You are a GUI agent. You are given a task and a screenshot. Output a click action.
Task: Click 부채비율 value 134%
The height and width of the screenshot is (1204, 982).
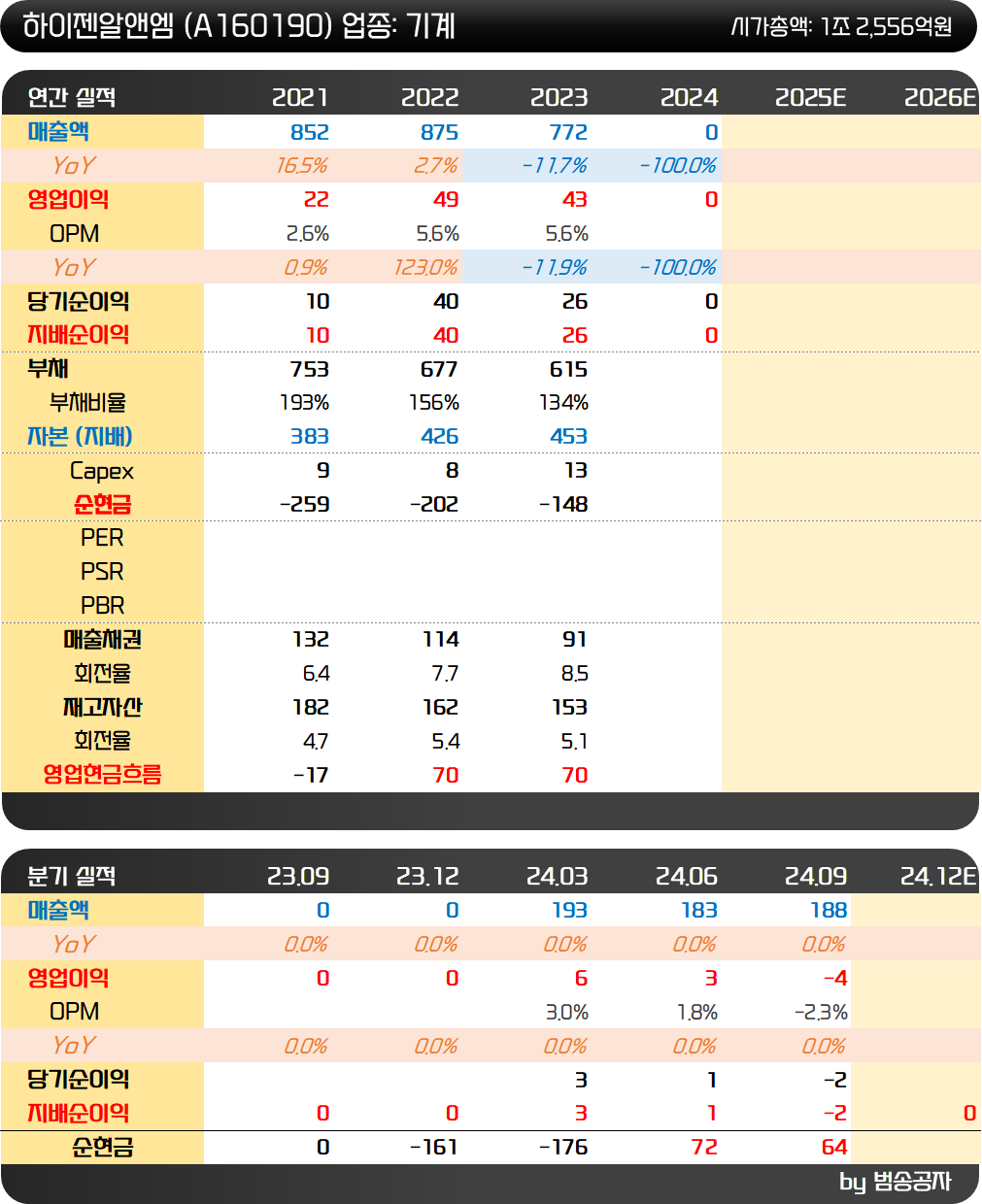click(x=563, y=403)
